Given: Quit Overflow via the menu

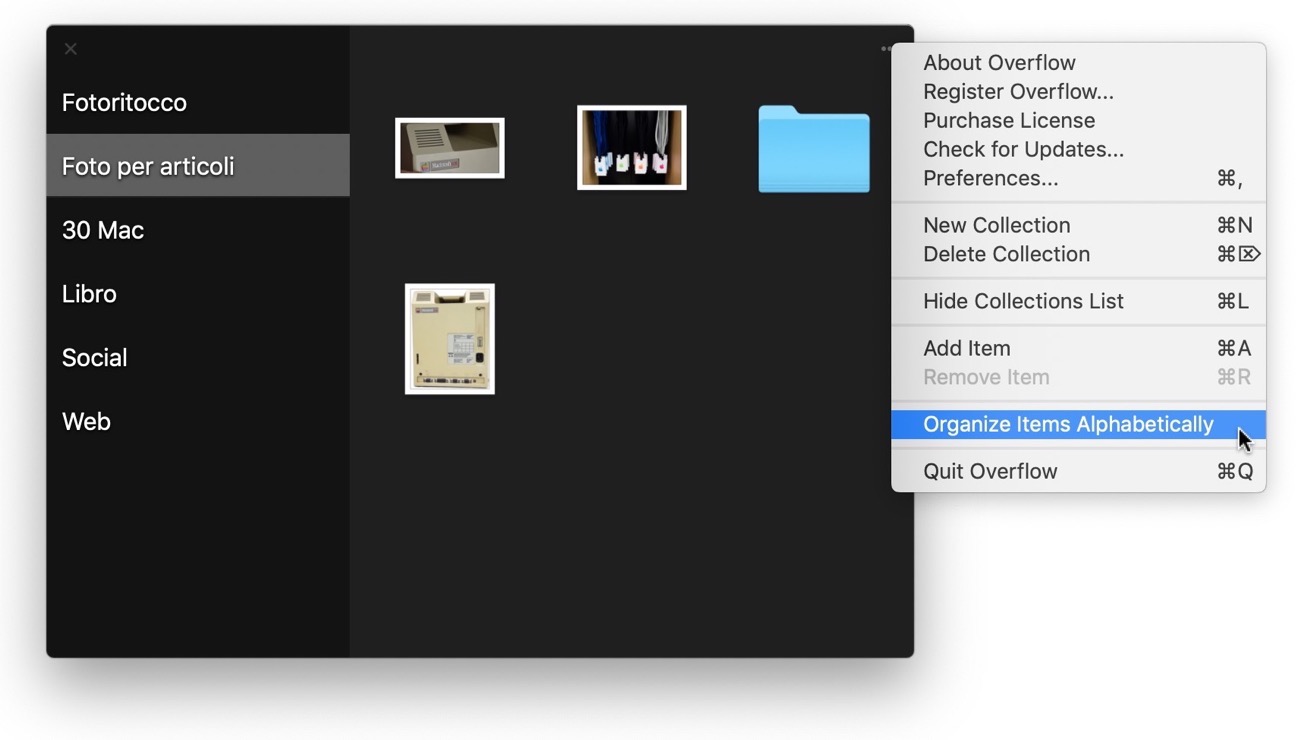Looking at the screenshot, I should coord(989,470).
